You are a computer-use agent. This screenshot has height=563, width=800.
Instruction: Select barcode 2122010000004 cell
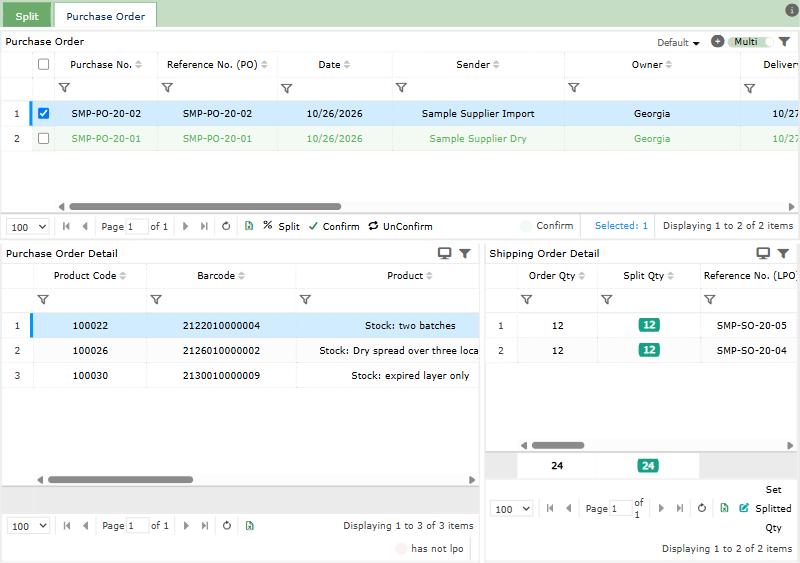[221, 326]
